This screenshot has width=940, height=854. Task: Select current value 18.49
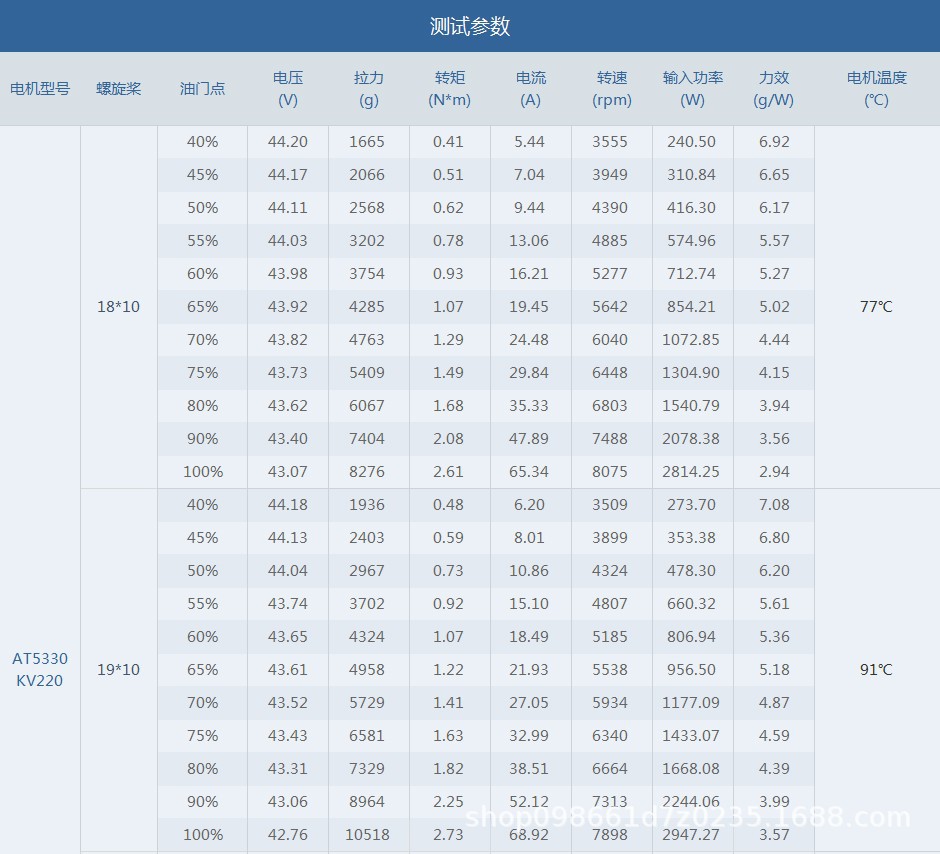529,636
